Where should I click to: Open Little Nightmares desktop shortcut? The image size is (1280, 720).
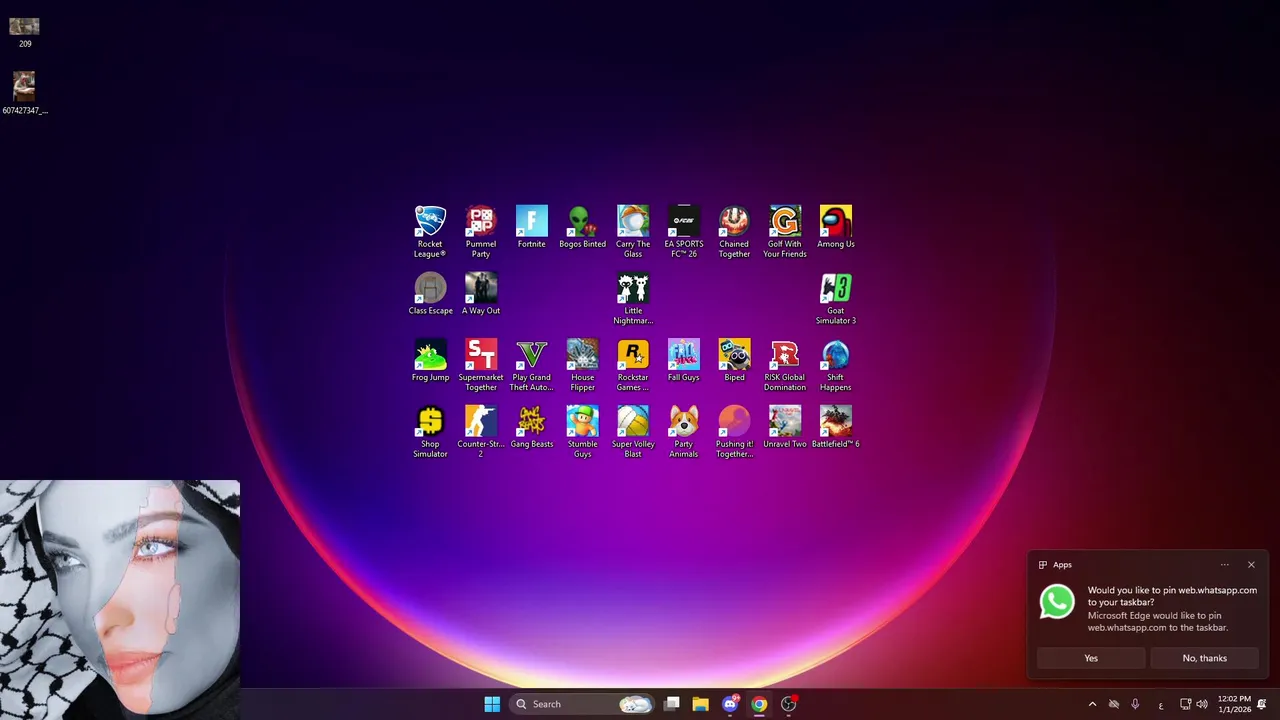pos(633,298)
